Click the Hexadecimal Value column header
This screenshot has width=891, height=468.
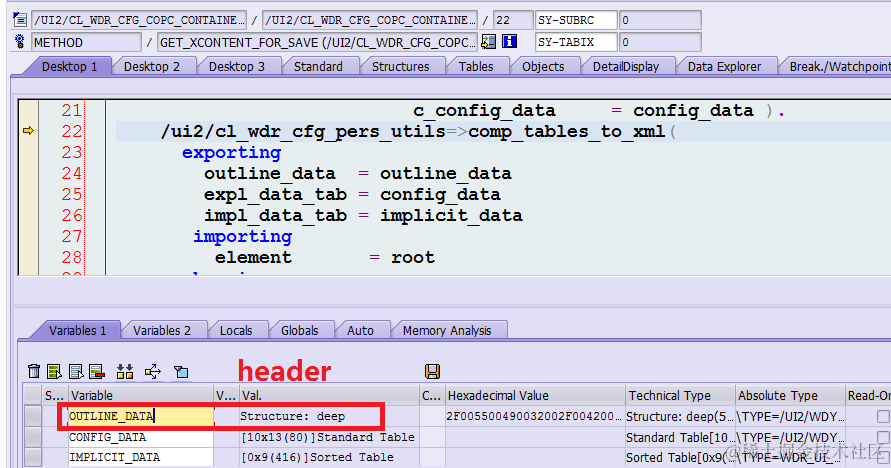534,396
